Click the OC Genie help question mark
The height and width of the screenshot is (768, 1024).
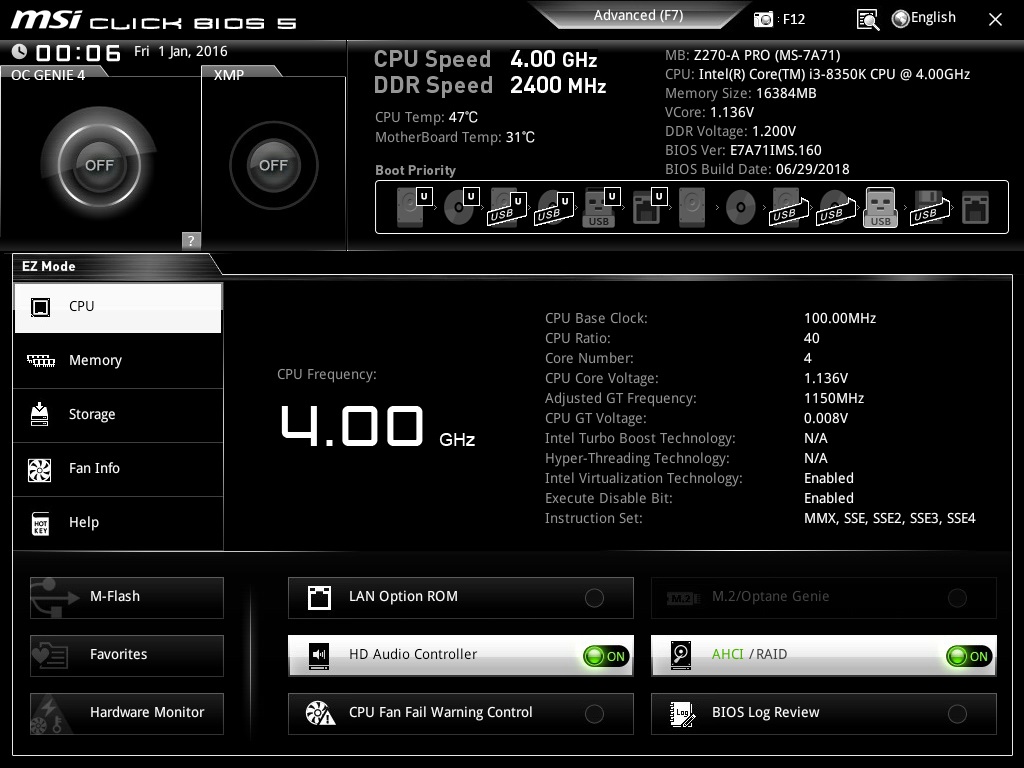(191, 240)
